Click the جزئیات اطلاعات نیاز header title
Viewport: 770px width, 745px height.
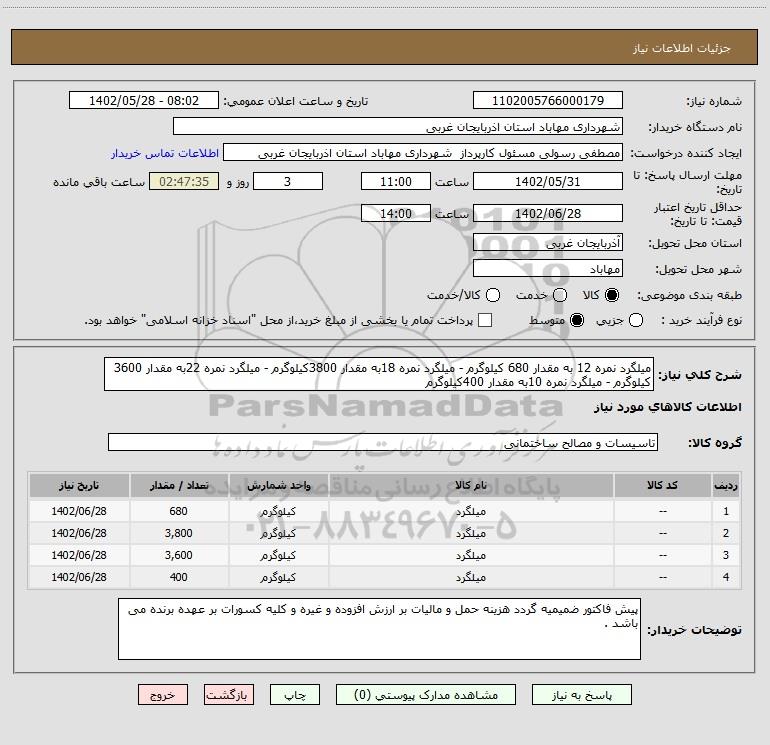[x=681, y=48]
